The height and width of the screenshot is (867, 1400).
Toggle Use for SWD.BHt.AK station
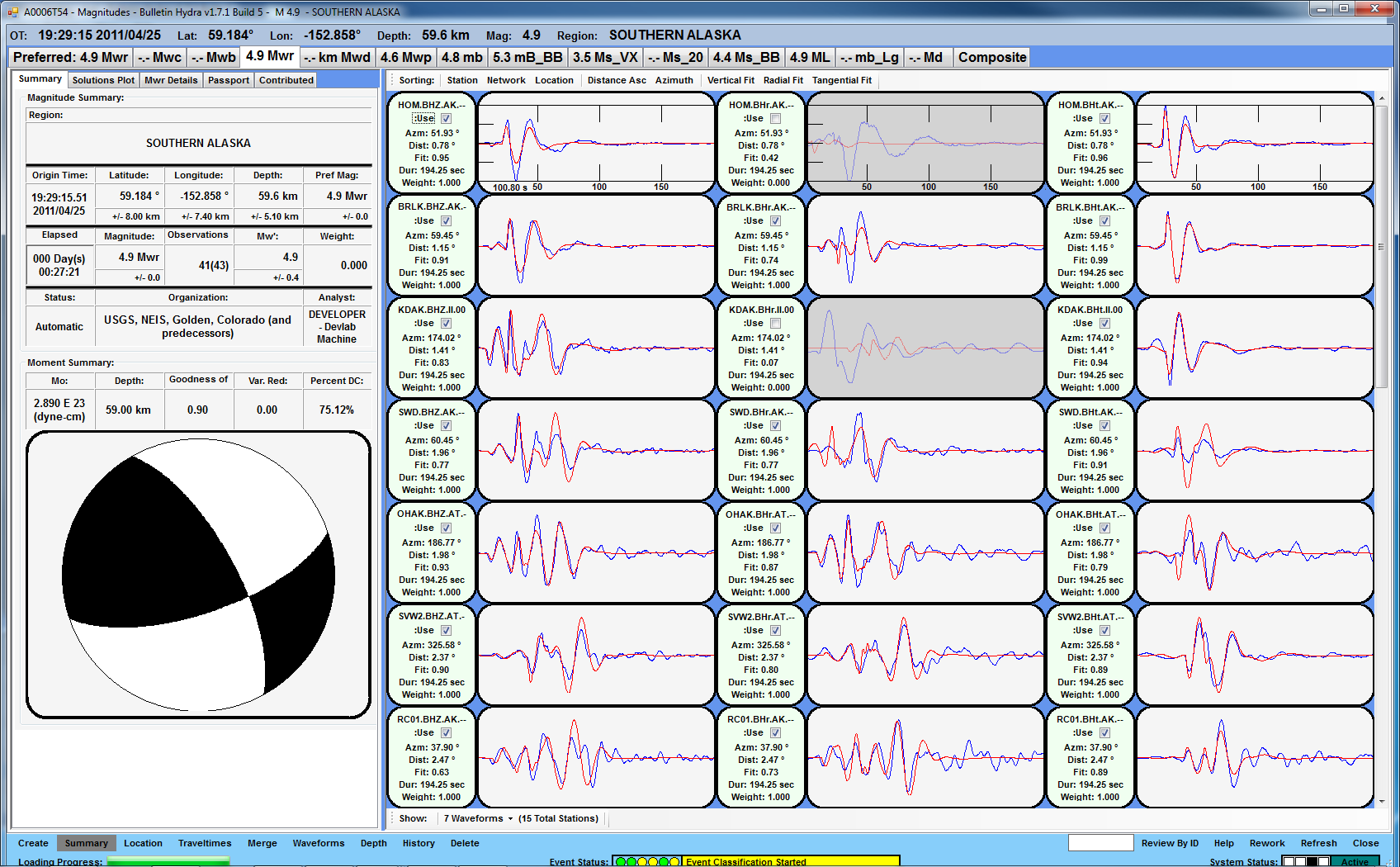pos(1104,426)
